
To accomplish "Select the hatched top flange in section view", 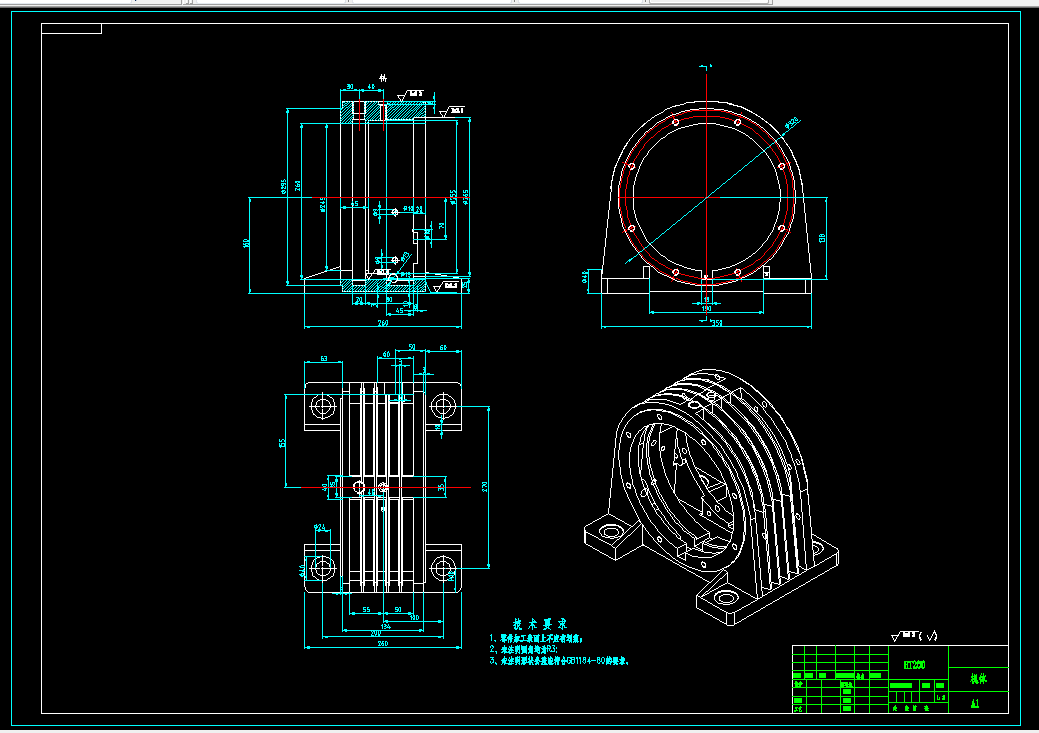I will 384,111.
